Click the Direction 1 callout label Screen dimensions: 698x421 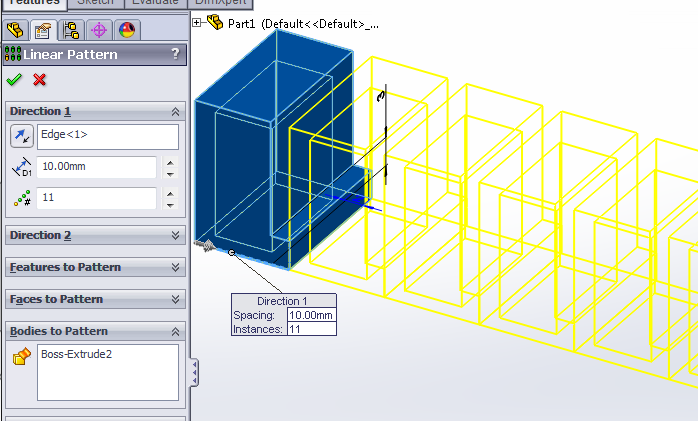point(282,301)
